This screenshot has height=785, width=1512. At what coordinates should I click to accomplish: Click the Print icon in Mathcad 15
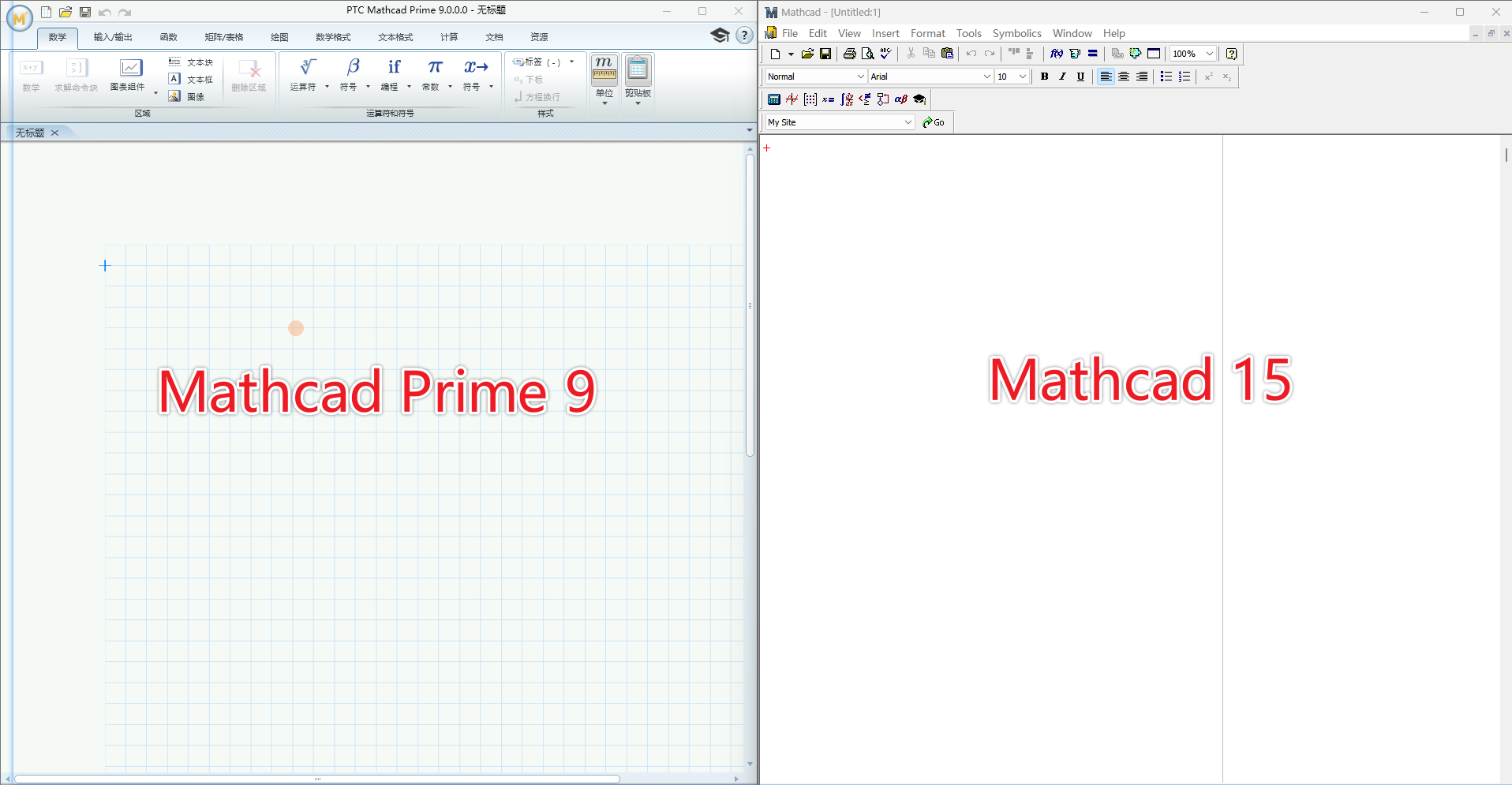click(x=849, y=54)
